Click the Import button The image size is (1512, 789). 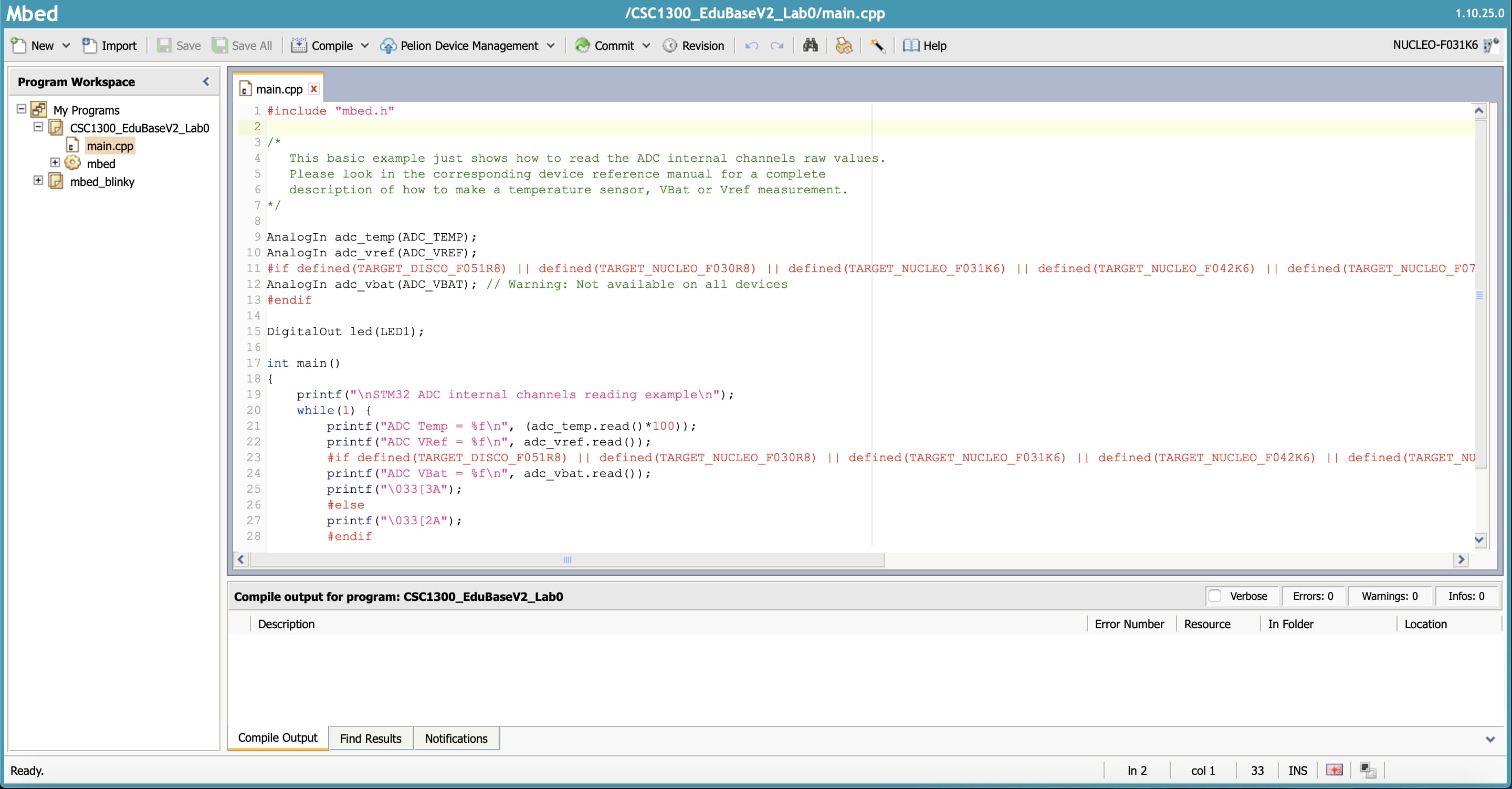110,45
